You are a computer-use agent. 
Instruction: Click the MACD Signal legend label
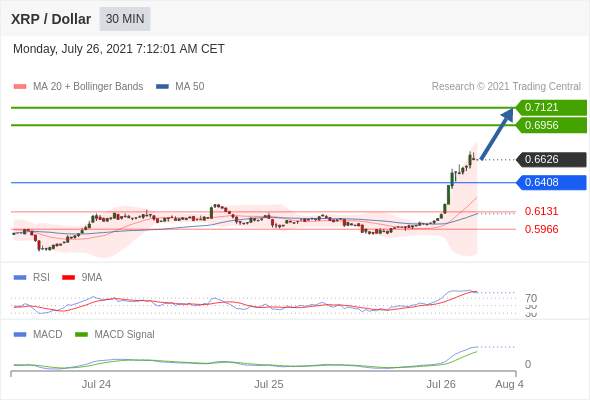click(125, 335)
